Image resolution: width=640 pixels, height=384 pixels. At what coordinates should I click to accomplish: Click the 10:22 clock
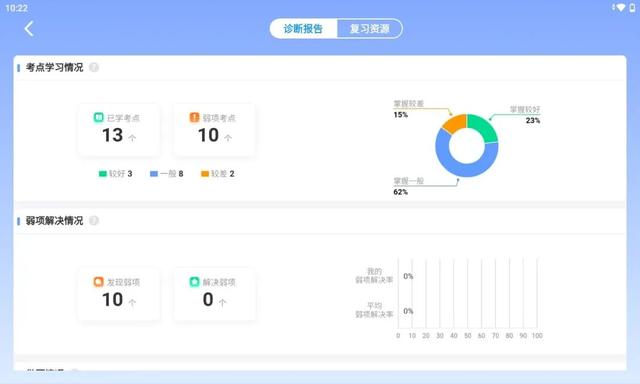pos(16,8)
